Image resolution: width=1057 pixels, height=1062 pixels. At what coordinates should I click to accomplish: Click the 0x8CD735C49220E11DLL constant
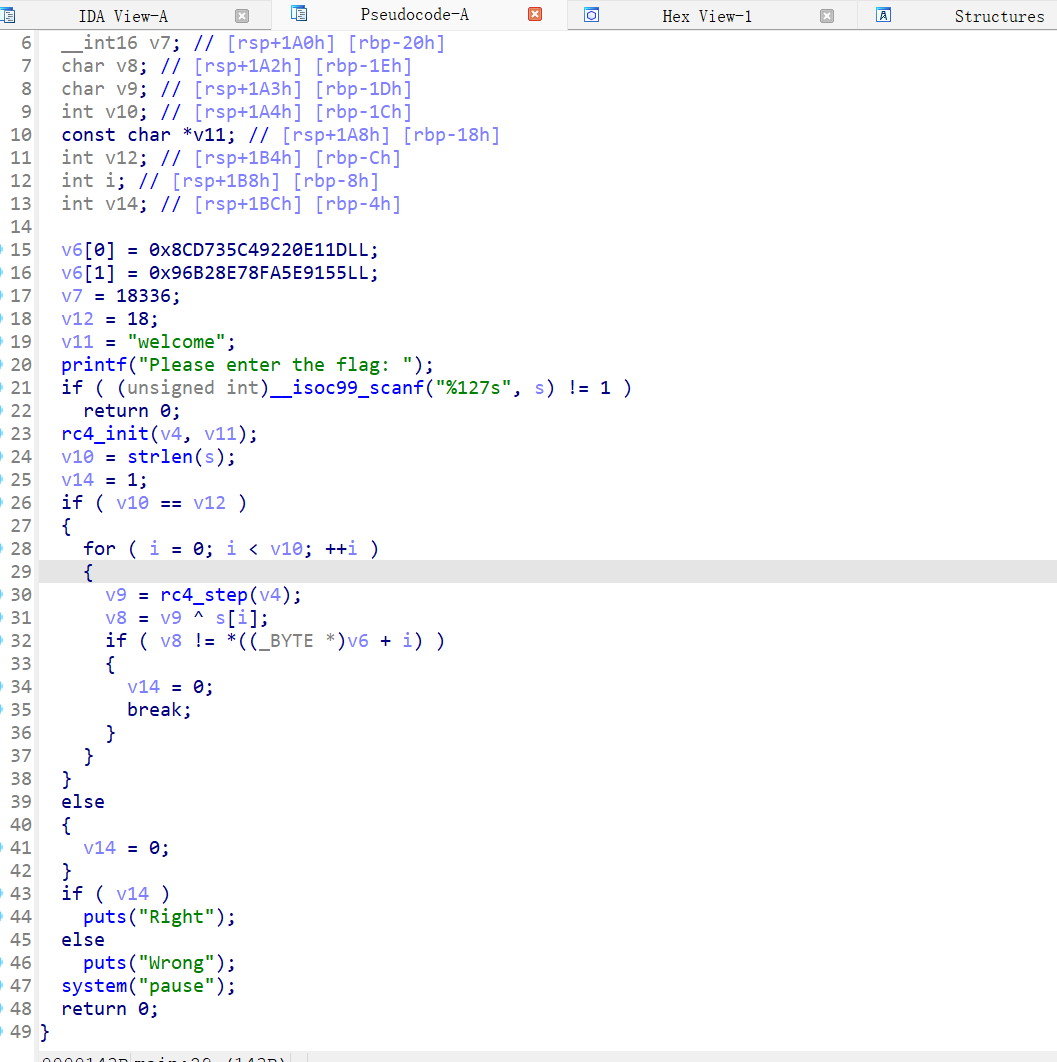(263, 250)
